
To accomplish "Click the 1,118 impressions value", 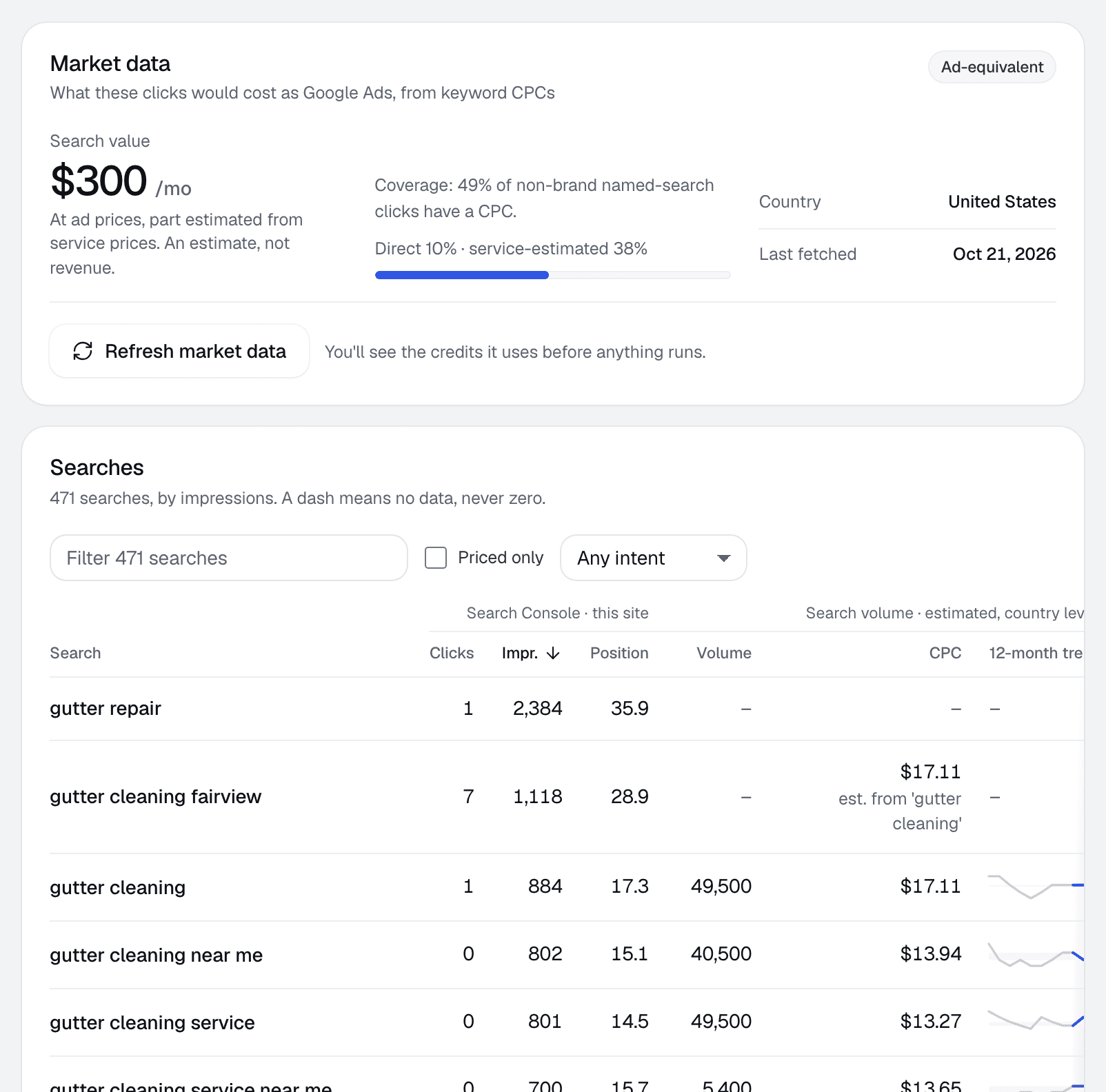I will coord(537,796).
